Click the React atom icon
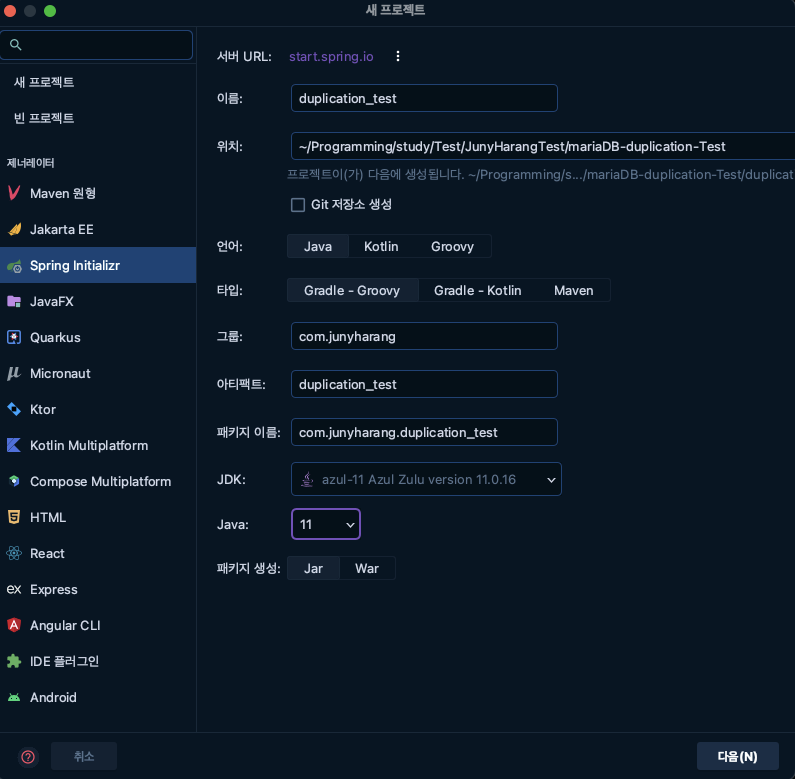This screenshot has height=779, width=795. pos(14,553)
